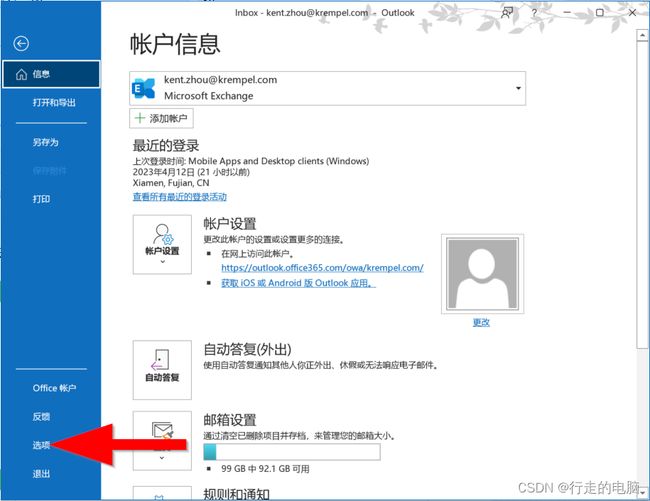Click the Xiamen, Fujian, CN text
This screenshot has height=501, width=650.
171,183
